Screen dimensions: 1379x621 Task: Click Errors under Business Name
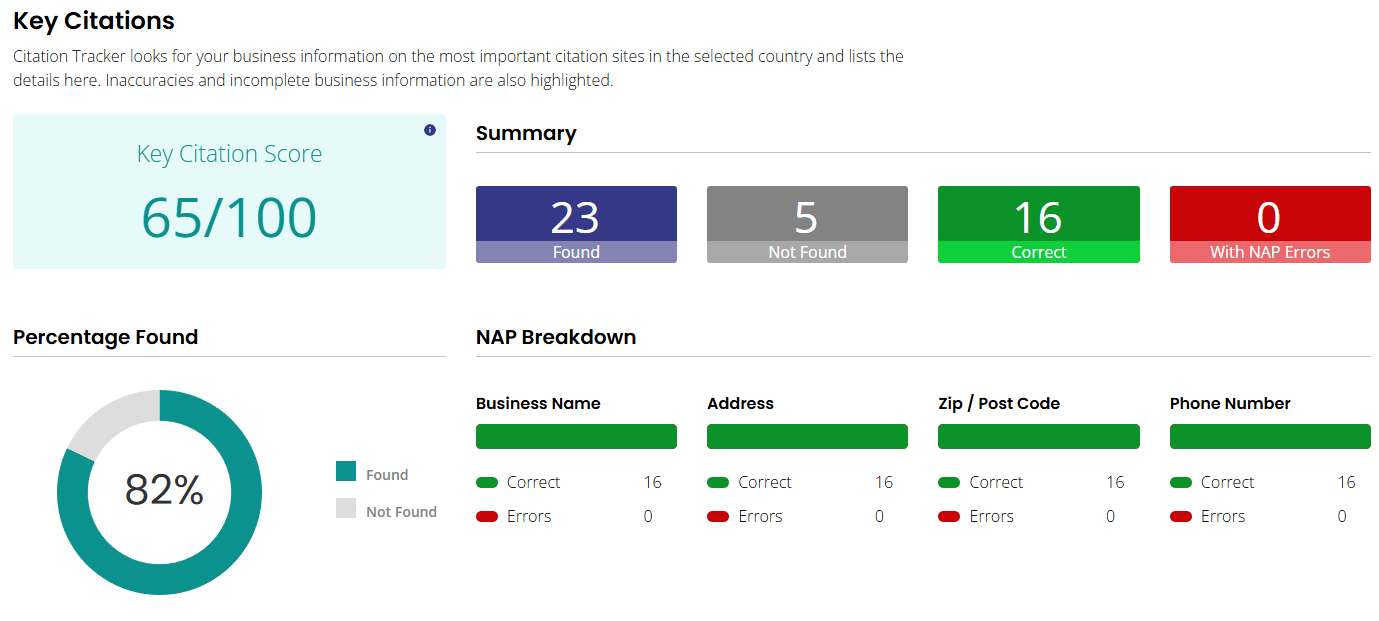529,516
